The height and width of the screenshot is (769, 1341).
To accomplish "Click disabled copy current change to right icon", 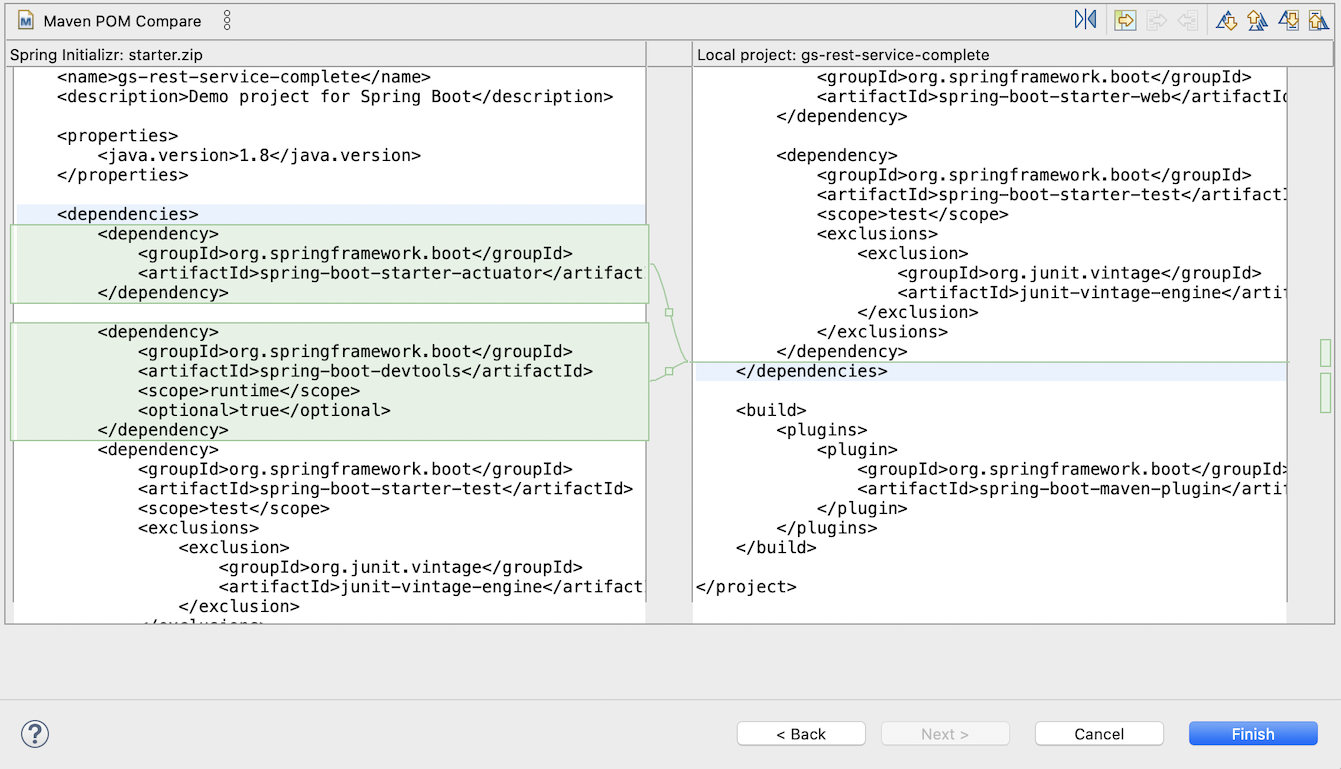I will (1156, 20).
